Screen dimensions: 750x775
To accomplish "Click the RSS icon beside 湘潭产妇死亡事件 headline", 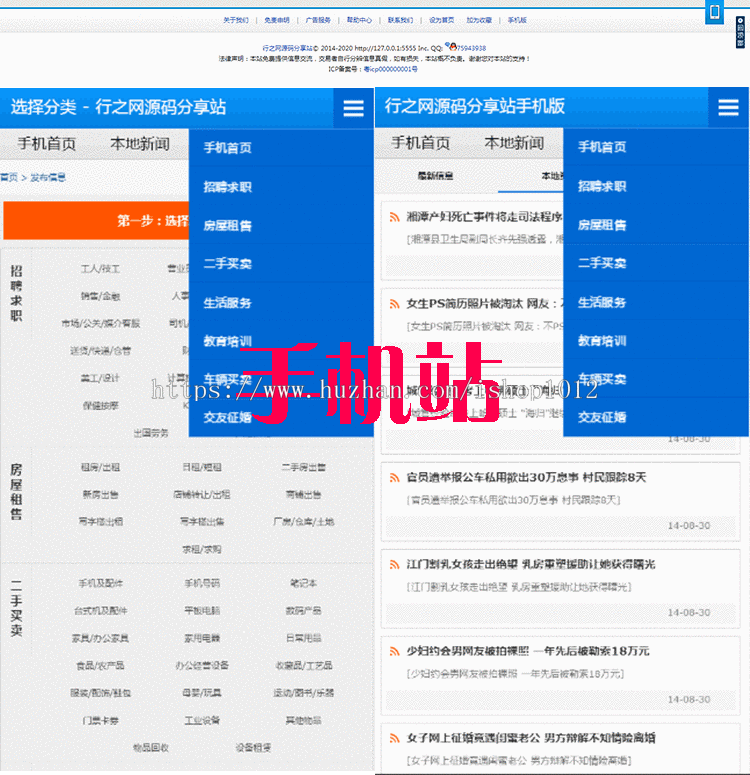I will [x=394, y=217].
